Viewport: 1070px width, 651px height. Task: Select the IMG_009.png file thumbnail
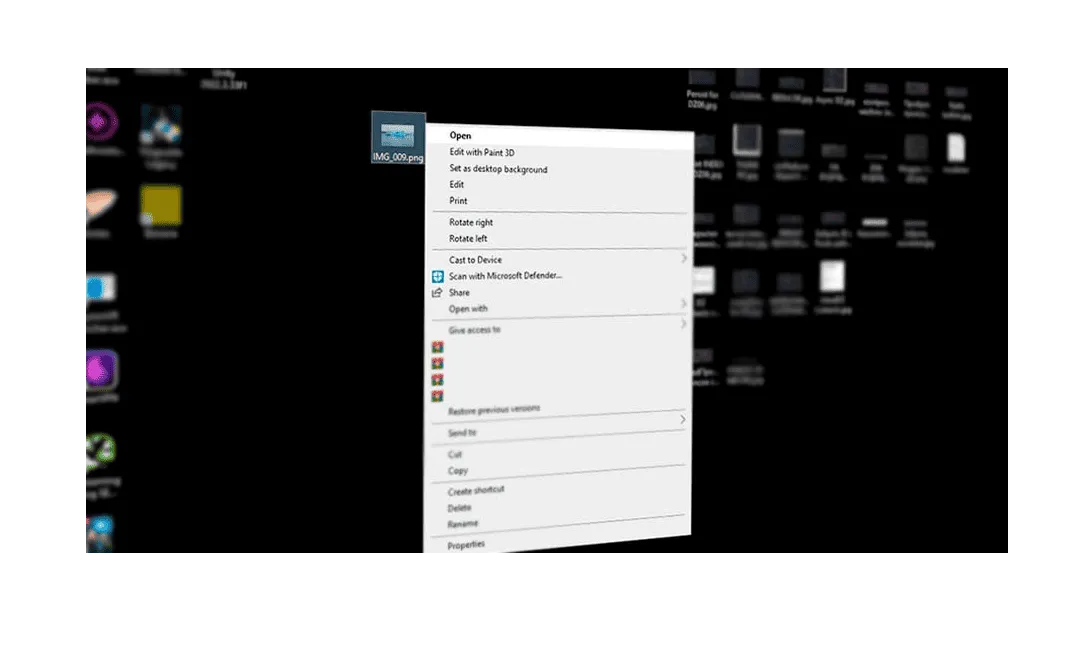click(398, 133)
